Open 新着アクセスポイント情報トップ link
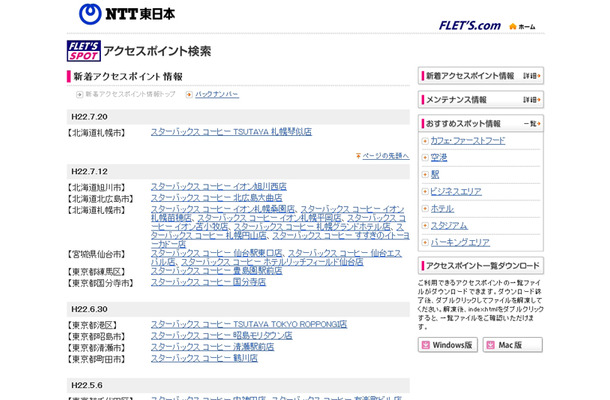This screenshot has width=610, height=400. point(130,95)
